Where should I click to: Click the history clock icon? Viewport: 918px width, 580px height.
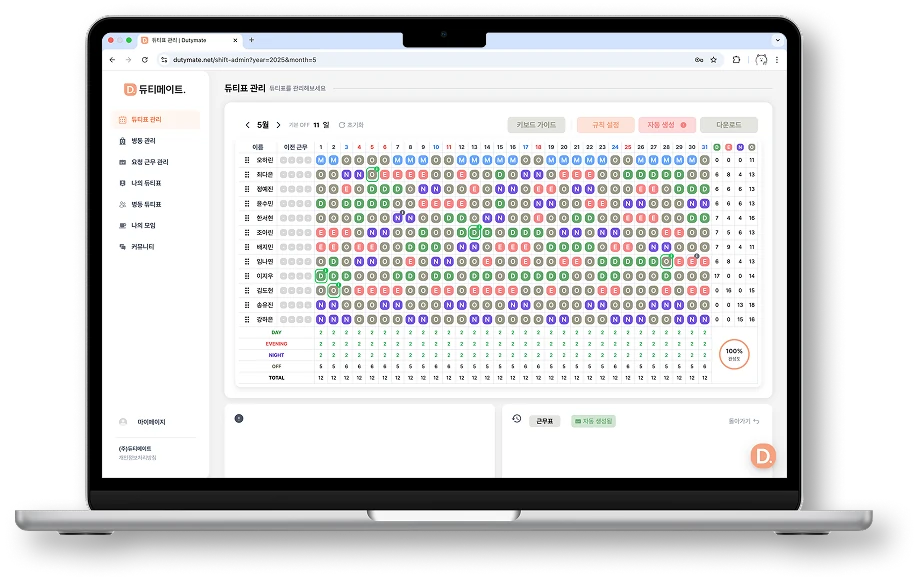click(x=516, y=418)
